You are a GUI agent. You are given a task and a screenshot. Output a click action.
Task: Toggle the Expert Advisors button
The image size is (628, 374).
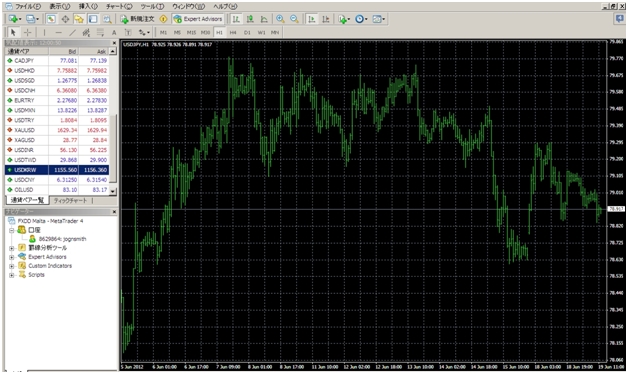click(x=198, y=19)
